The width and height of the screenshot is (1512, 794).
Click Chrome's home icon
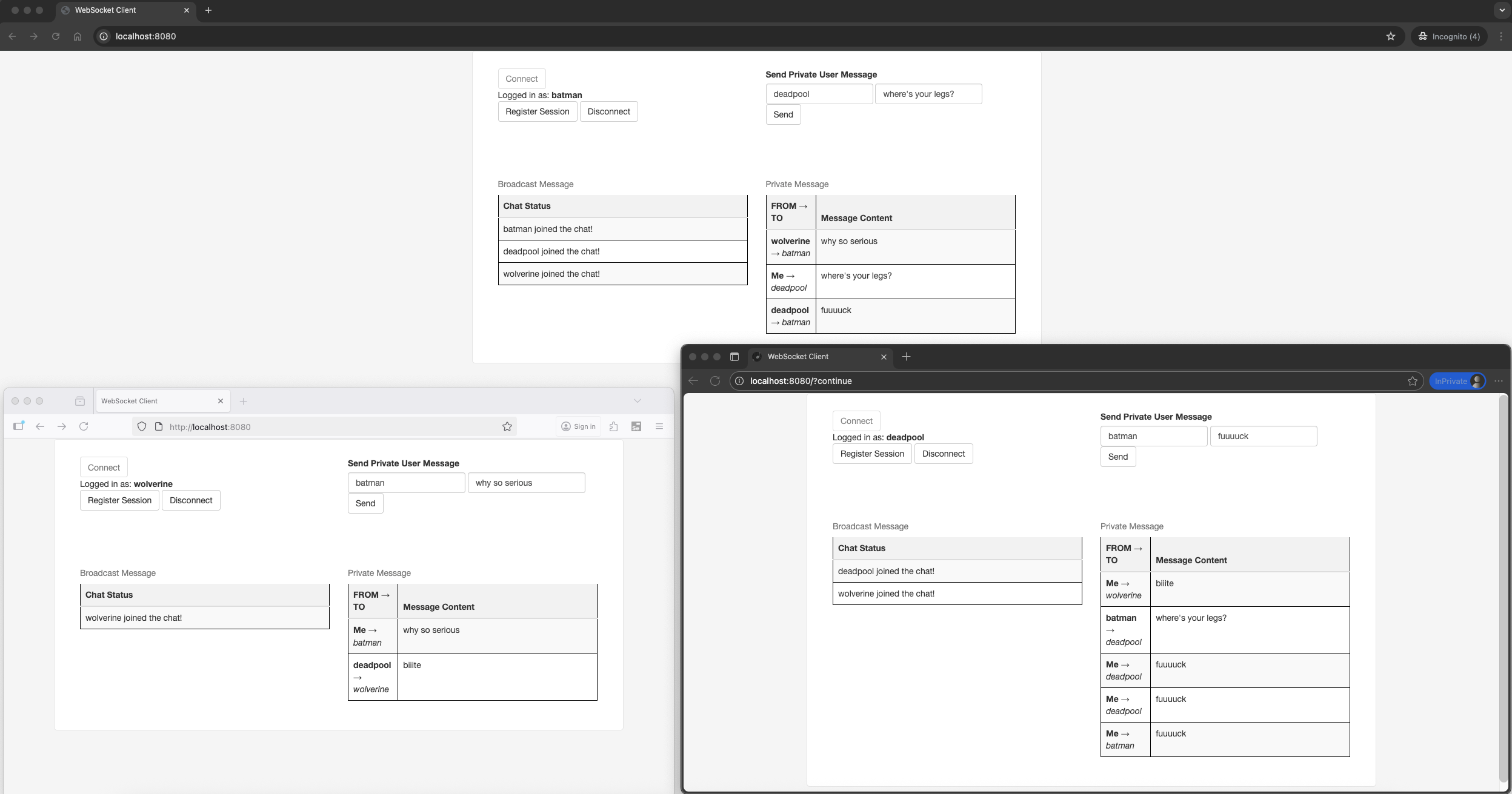tap(78, 36)
